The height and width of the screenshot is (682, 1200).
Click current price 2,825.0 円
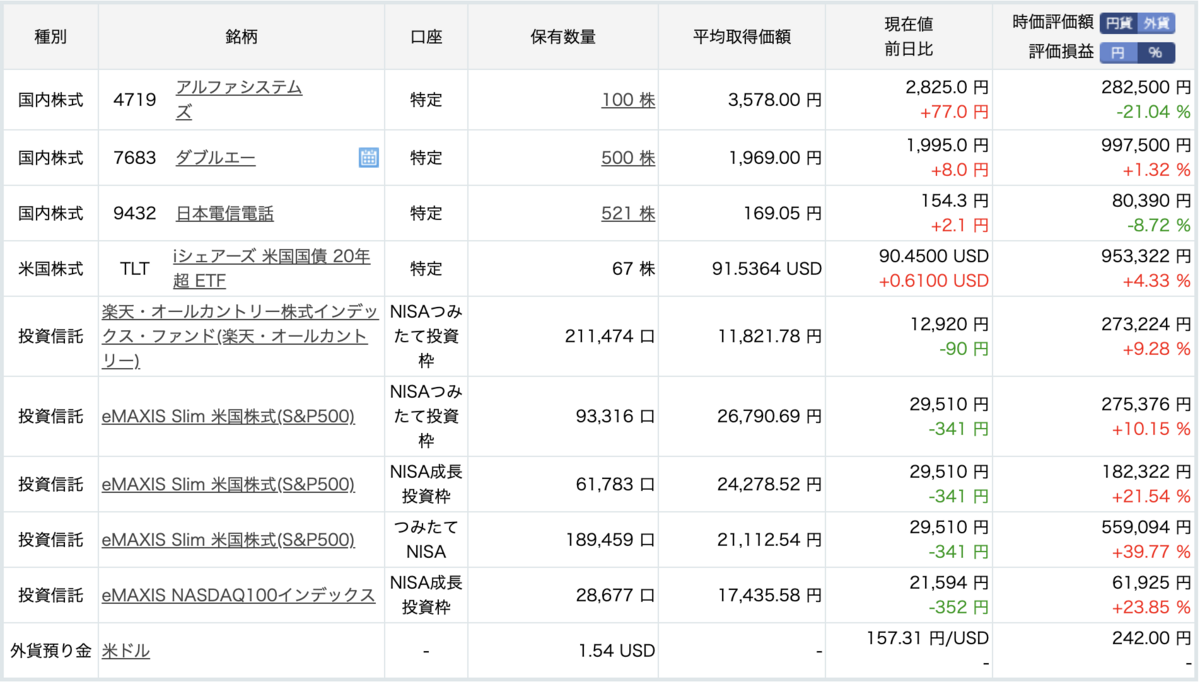point(947,88)
